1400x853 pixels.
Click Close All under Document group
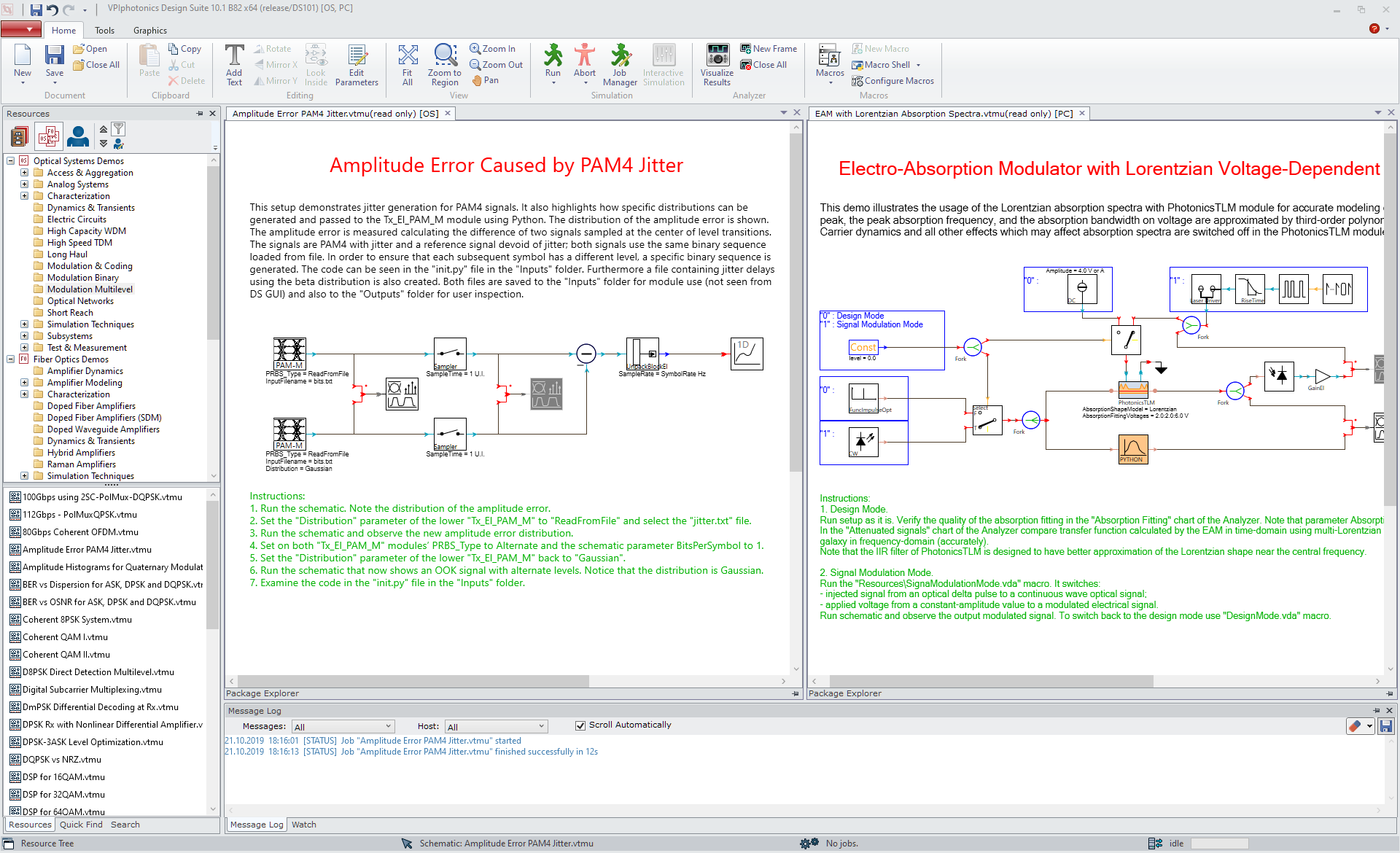[x=96, y=65]
